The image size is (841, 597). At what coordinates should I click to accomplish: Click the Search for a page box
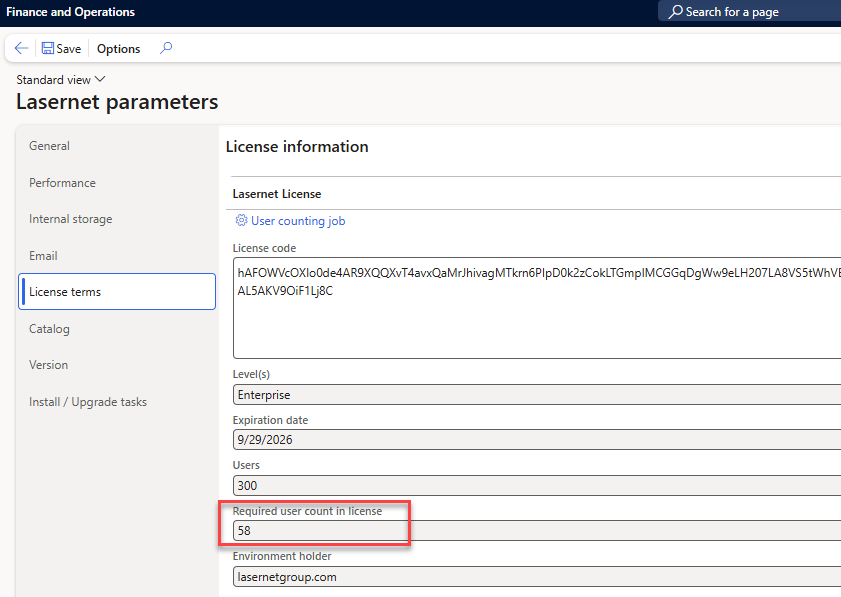pyautogui.click(x=749, y=11)
